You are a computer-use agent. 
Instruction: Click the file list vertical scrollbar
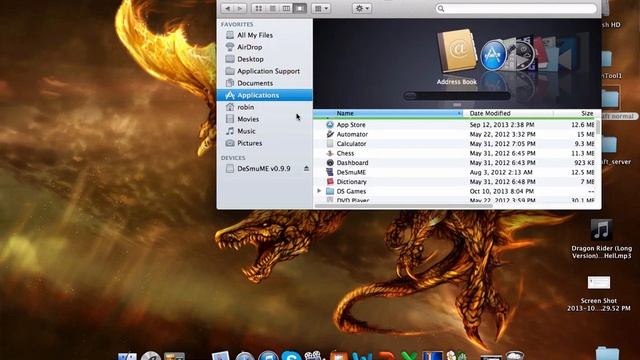(x=598, y=127)
